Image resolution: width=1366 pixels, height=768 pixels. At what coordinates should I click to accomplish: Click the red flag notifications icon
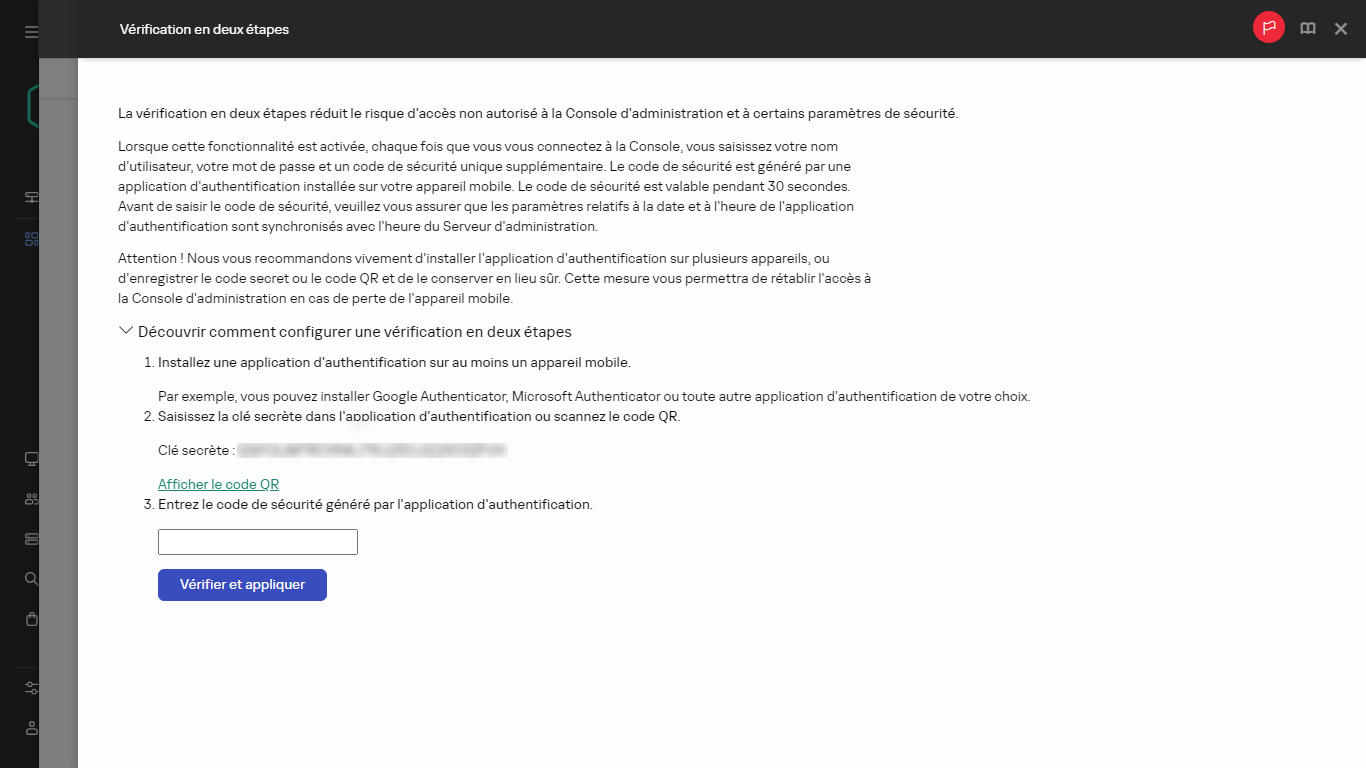click(x=1268, y=29)
